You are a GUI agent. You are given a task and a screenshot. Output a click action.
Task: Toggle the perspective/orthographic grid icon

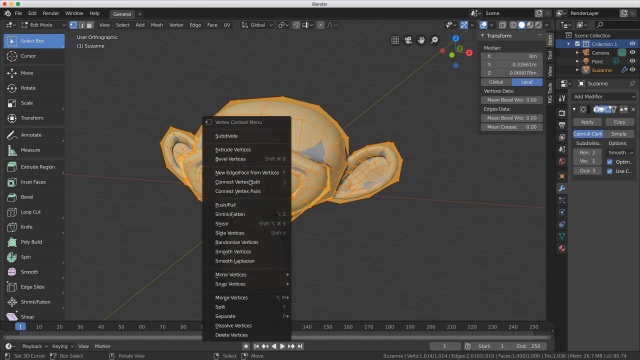[395, 40]
